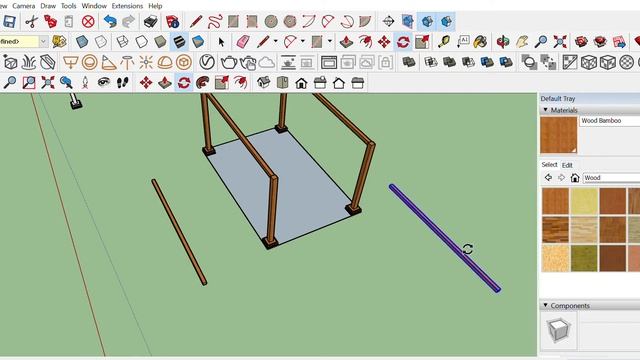The width and height of the screenshot is (640, 360).
Task: Collapse the Materials panel
Action: pyautogui.click(x=546, y=110)
